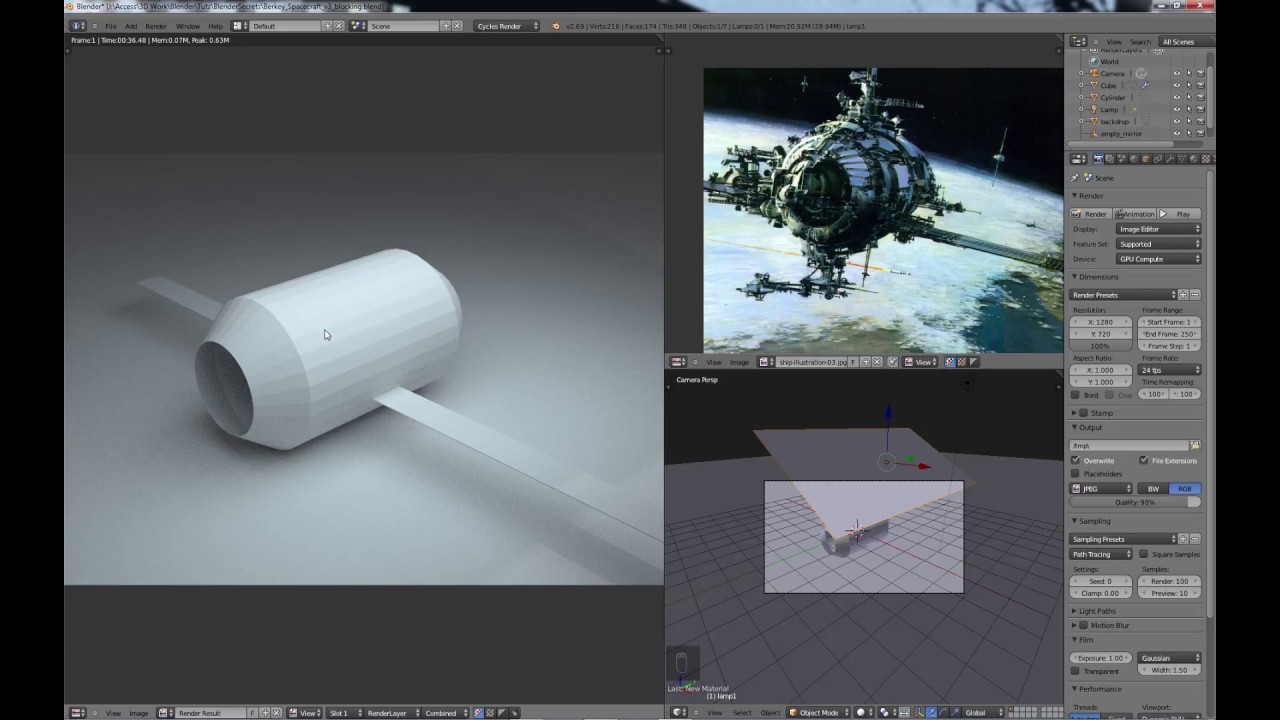This screenshot has width=1280, height=720.
Task: Toggle Cylinder selectability arrow in outliner
Action: point(1189,97)
